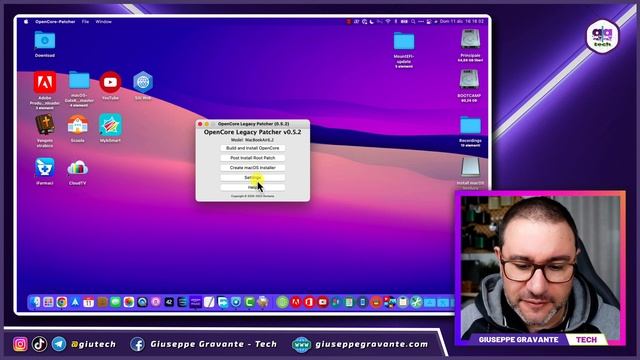Select the Sito Web globe icon
The image size is (640, 360).
point(143,82)
